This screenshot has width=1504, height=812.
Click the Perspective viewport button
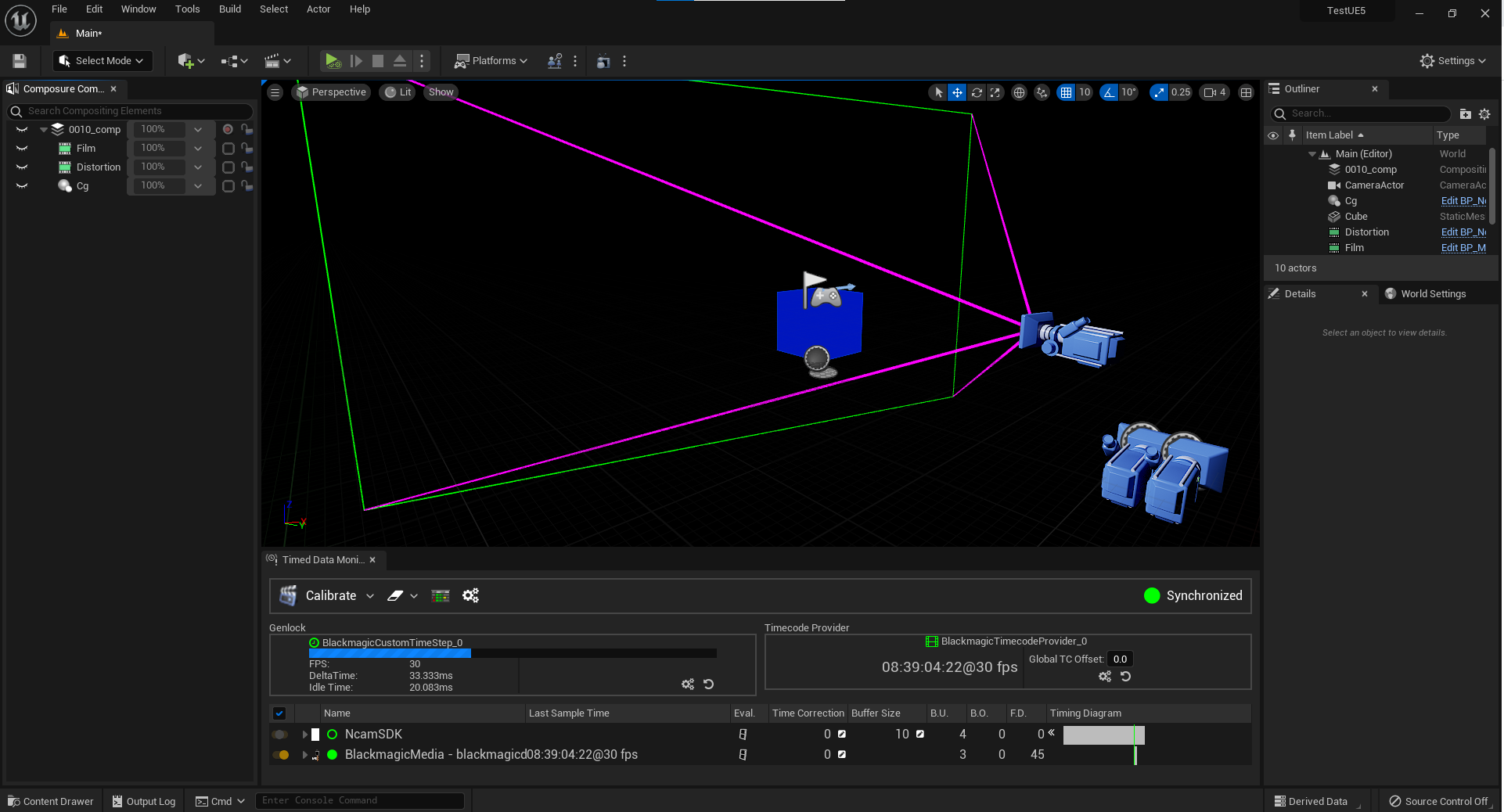pos(330,92)
